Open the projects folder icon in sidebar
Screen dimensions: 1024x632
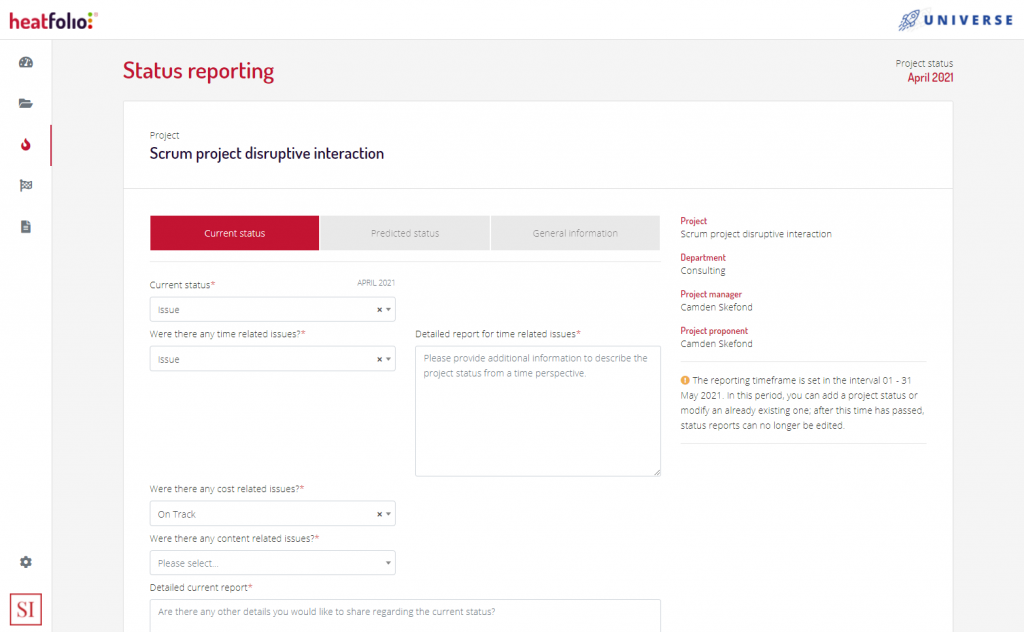[x=25, y=103]
